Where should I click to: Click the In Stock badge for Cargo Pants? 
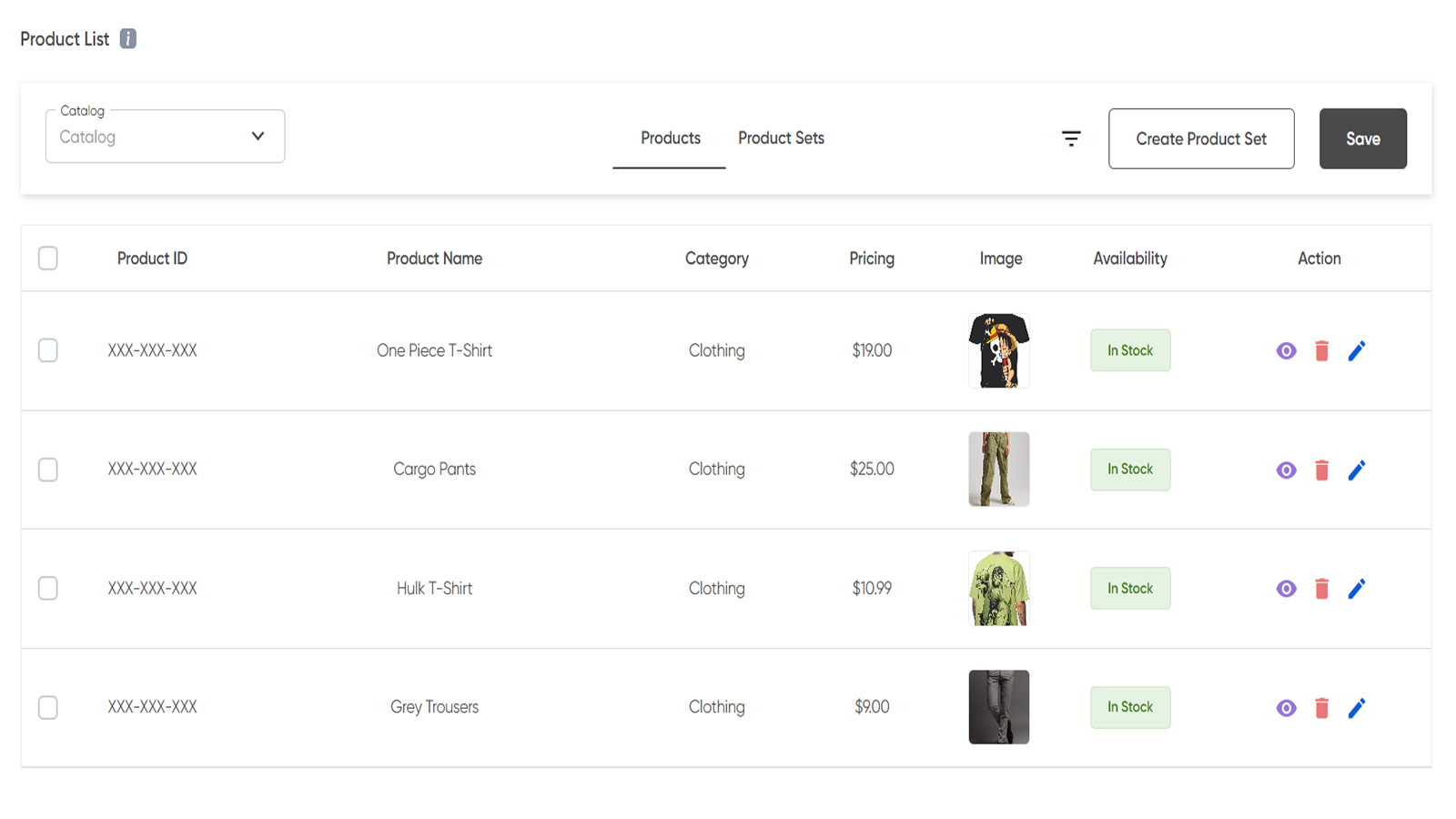click(1130, 470)
